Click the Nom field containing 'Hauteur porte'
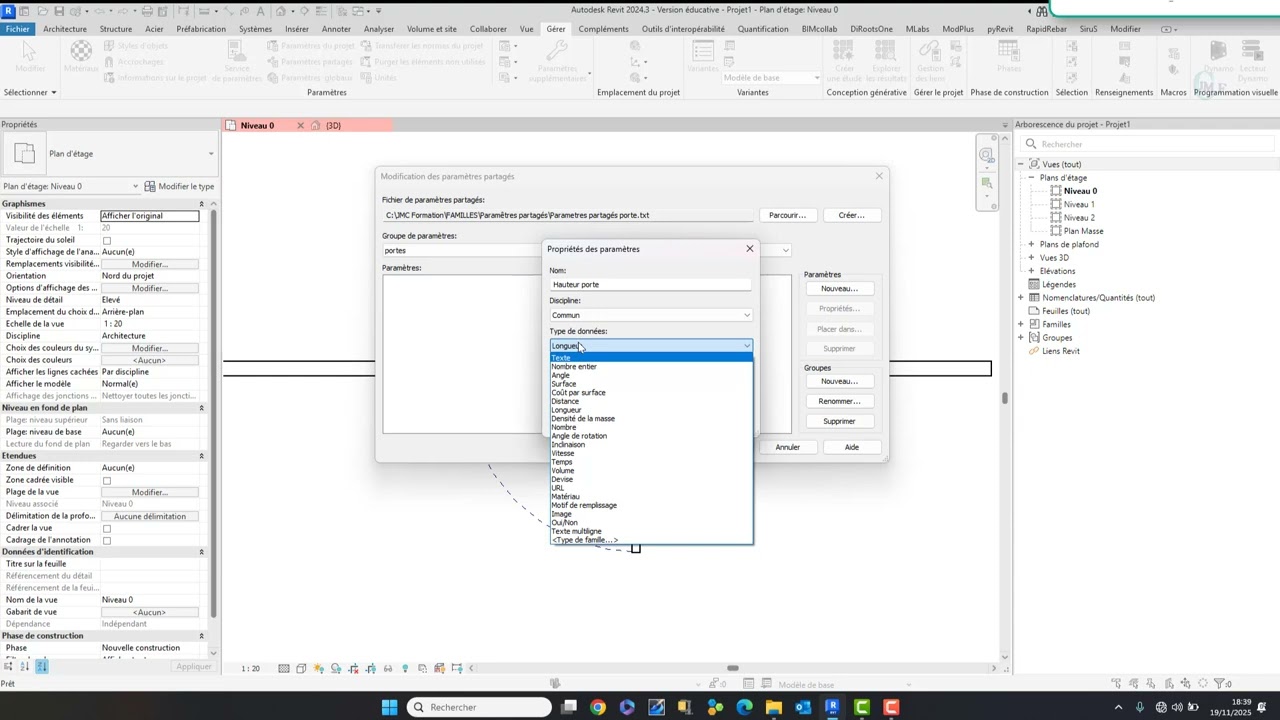Viewport: 1280px width, 720px height. tap(650, 285)
